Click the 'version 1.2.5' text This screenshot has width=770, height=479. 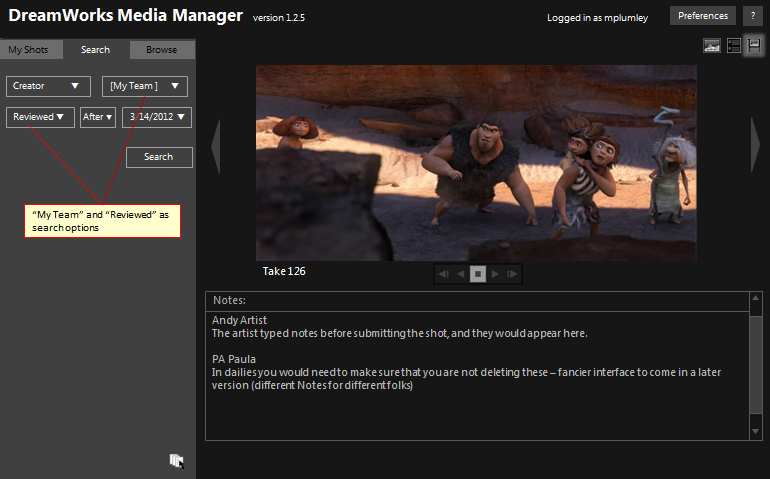pyautogui.click(x=279, y=18)
